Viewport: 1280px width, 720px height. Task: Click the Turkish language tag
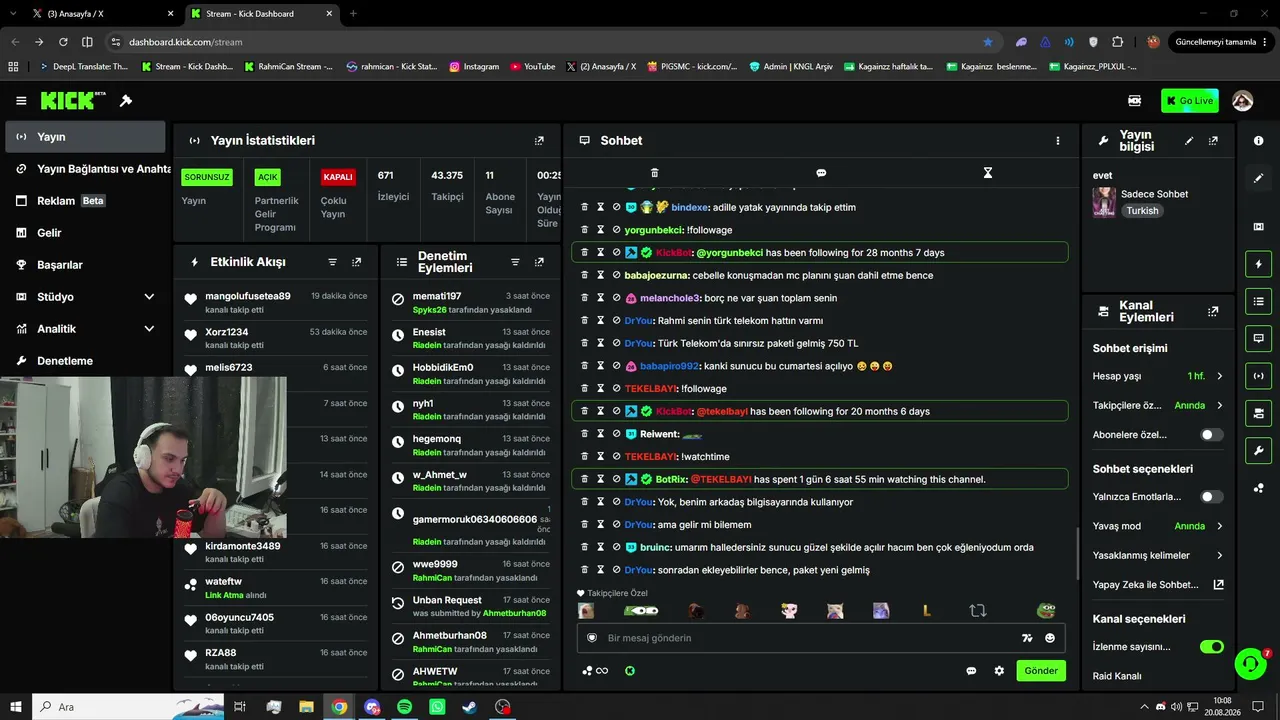pyautogui.click(x=1142, y=211)
